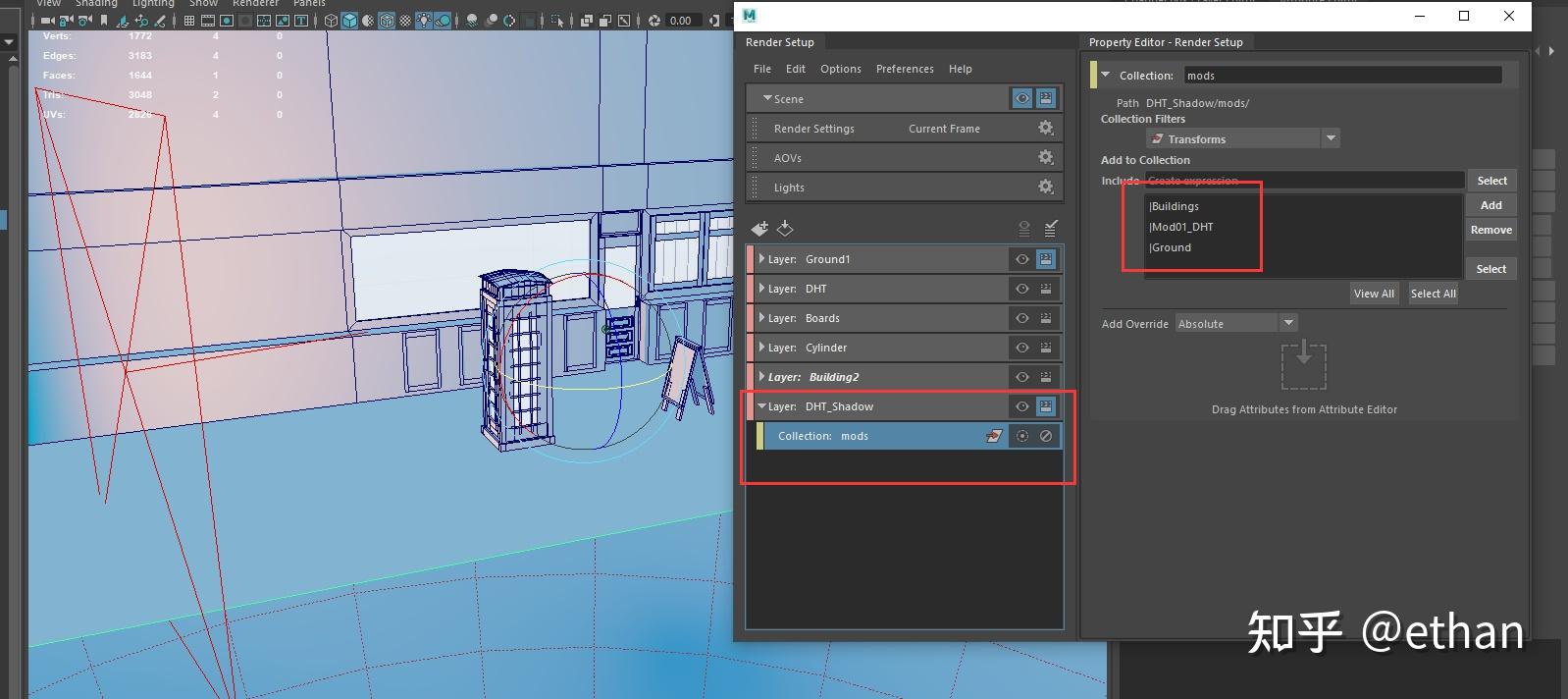
Task: Expand the Cylinder layer
Action: tap(761, 348)
